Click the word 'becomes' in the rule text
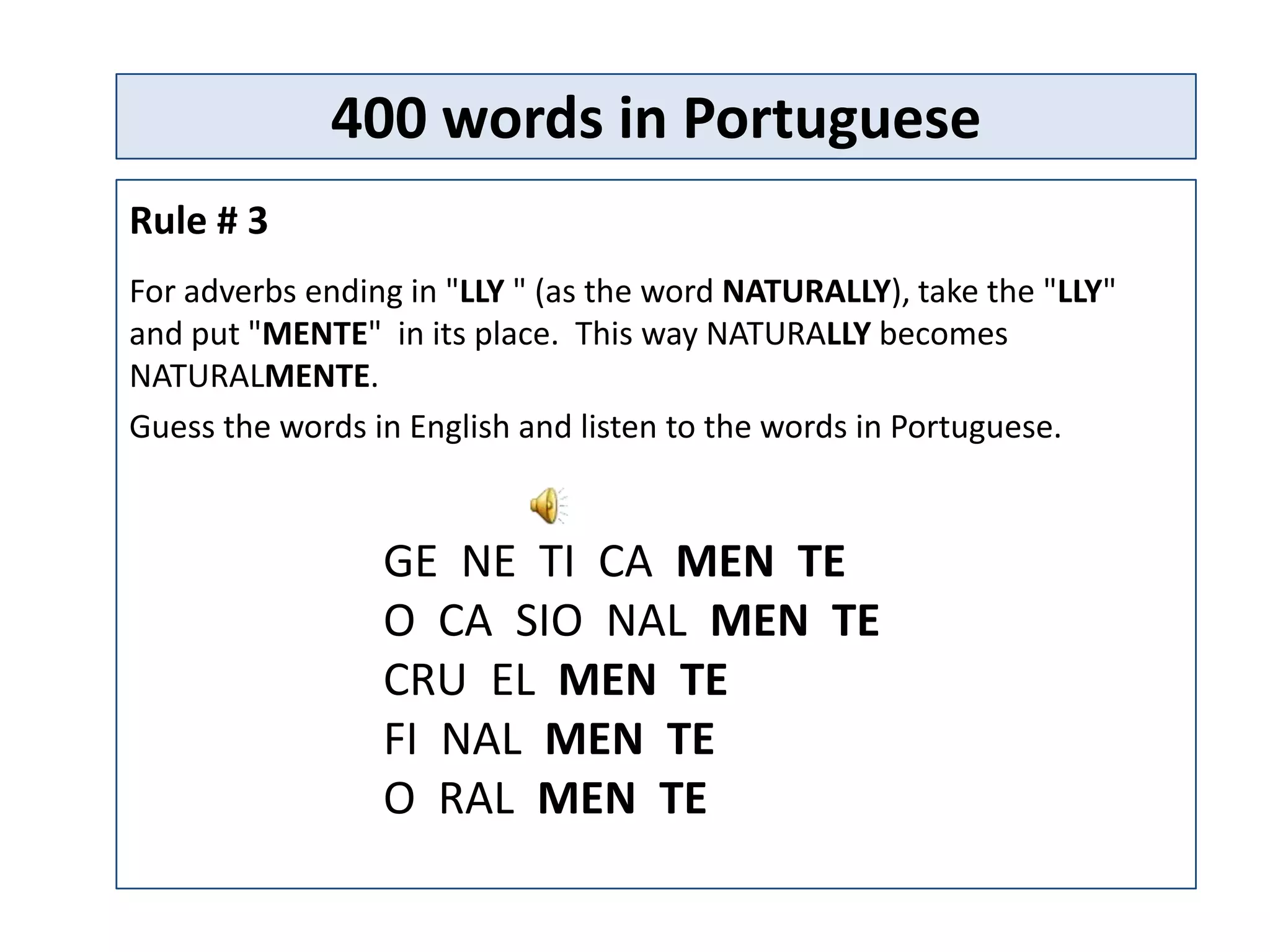Viewport: 1270px width, 952px height. point(943,334)
